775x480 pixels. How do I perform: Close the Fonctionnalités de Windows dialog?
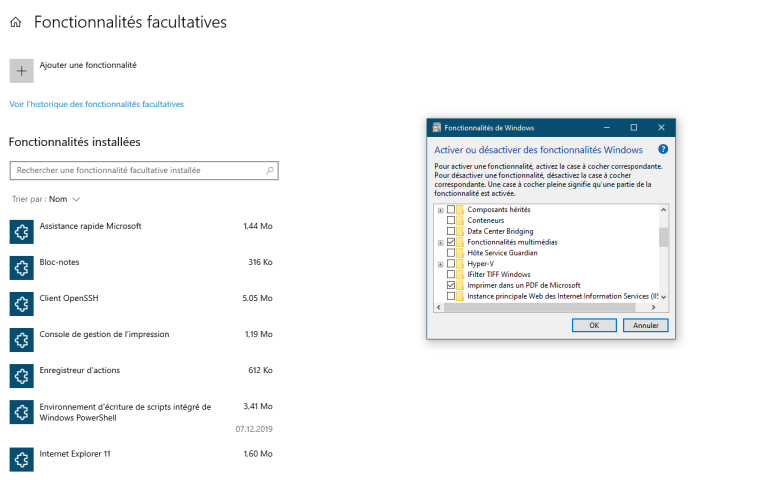click(x=661, y=128)
